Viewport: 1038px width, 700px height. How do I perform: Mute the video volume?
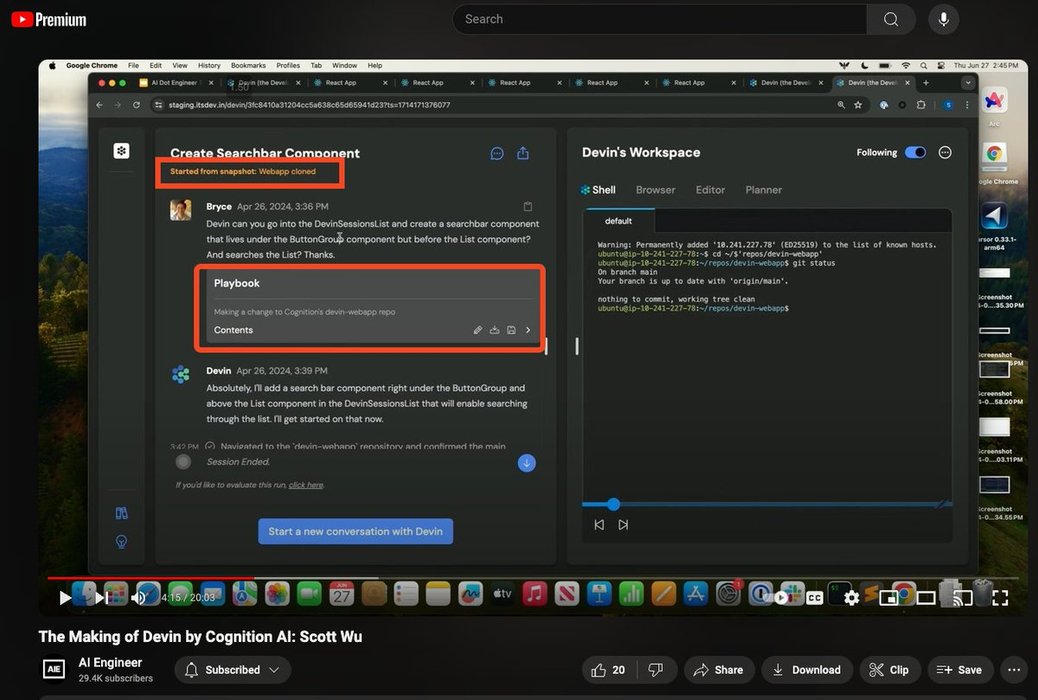click(139, 598)
